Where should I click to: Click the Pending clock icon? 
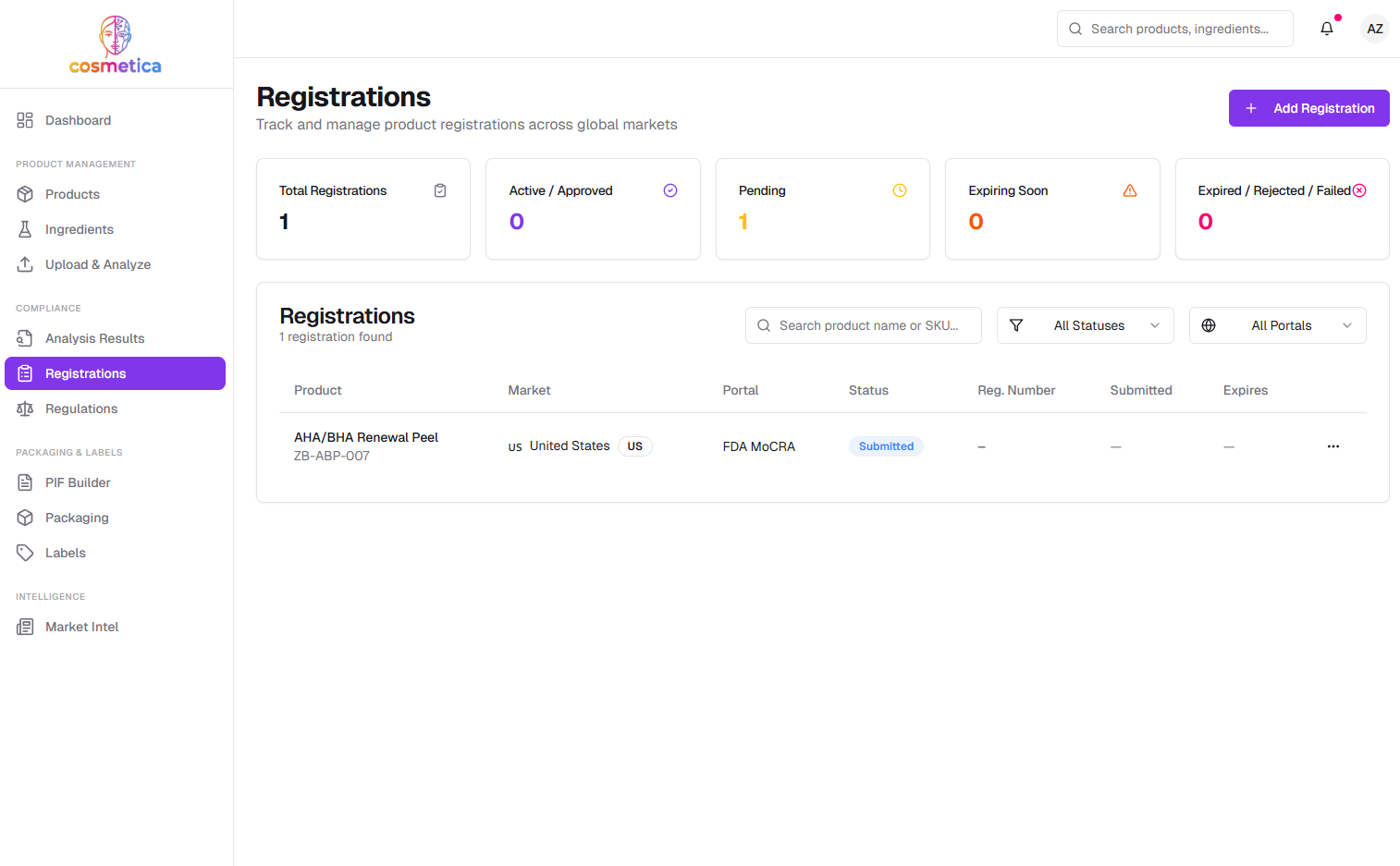[899, 190]
